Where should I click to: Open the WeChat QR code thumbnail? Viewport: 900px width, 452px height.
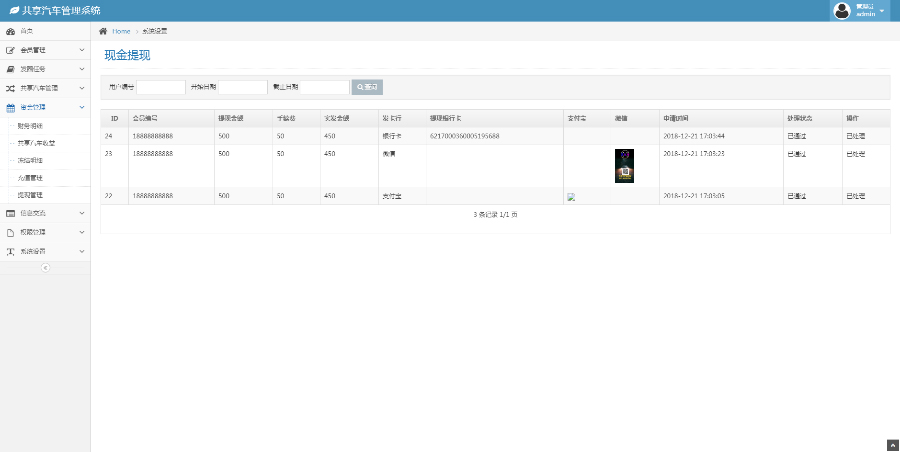(x=624, y=165)
